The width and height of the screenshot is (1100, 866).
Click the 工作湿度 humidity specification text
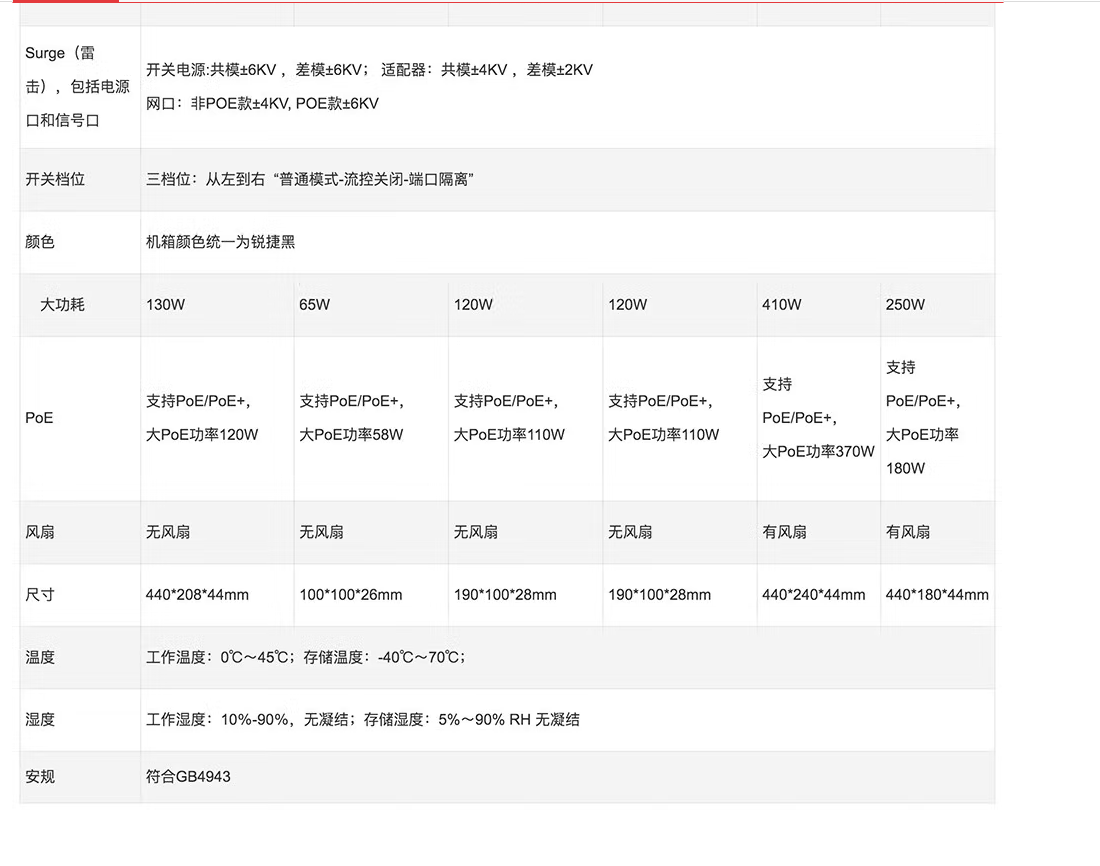click(362, 719)
